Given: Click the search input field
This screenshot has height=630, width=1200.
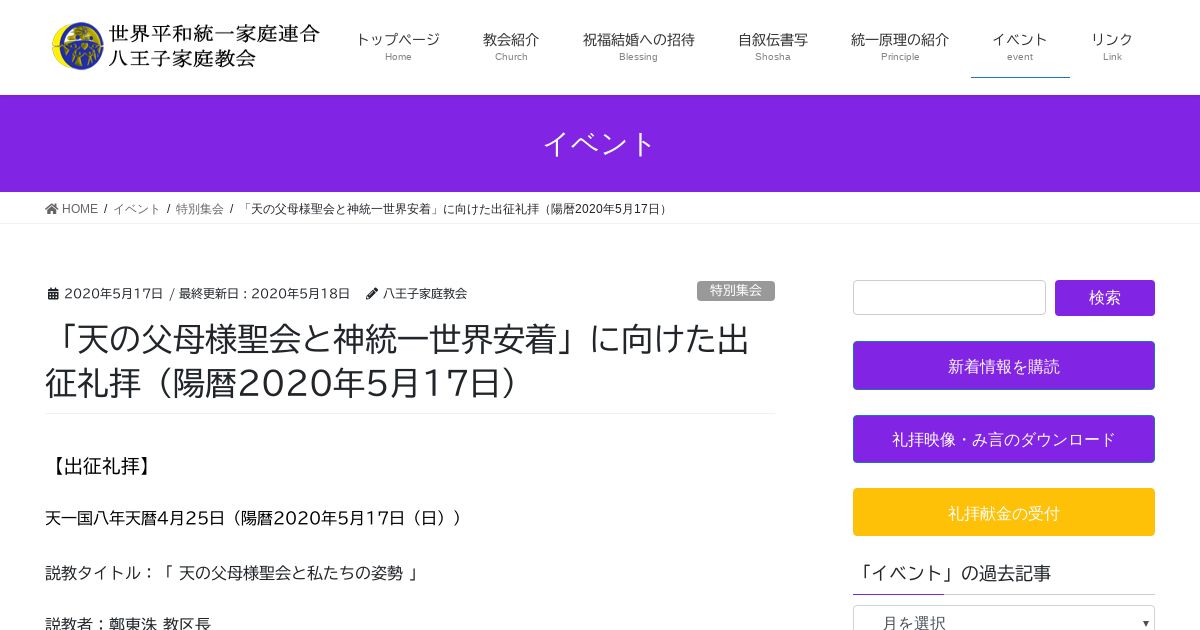Looking at the screenshot, I should [x=949, y=298].
